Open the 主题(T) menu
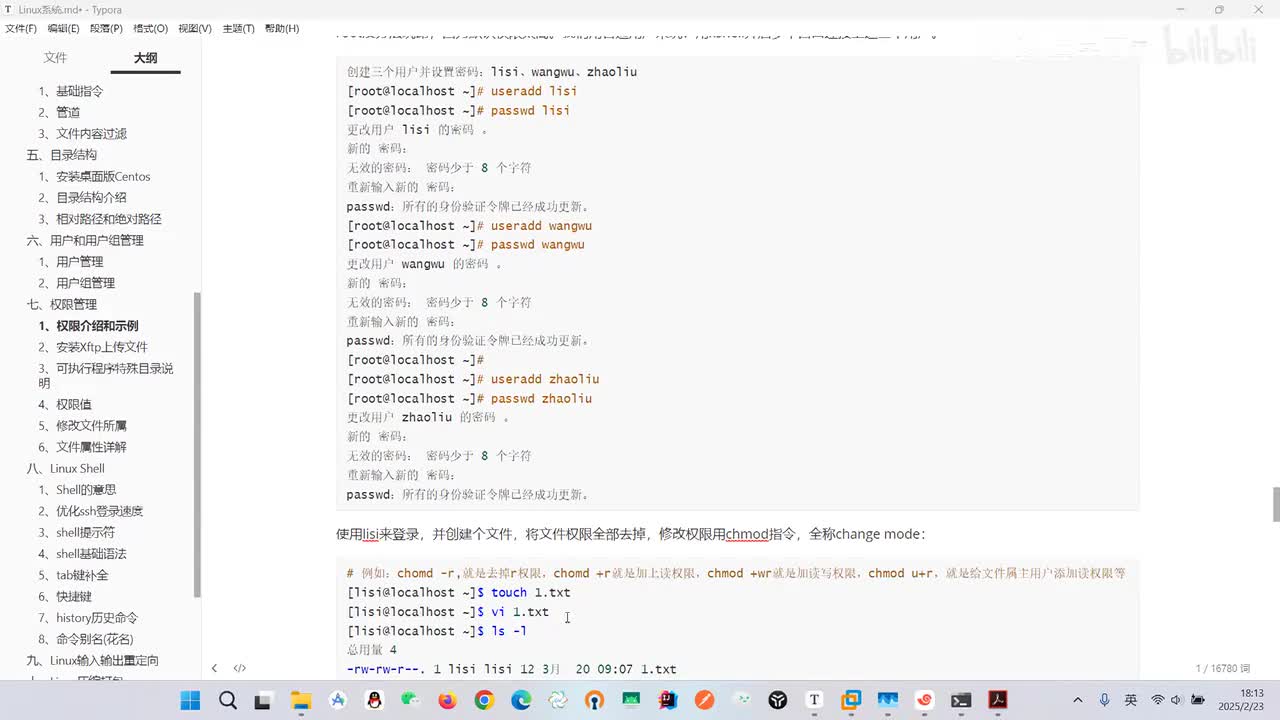 [x=238, y=29]
